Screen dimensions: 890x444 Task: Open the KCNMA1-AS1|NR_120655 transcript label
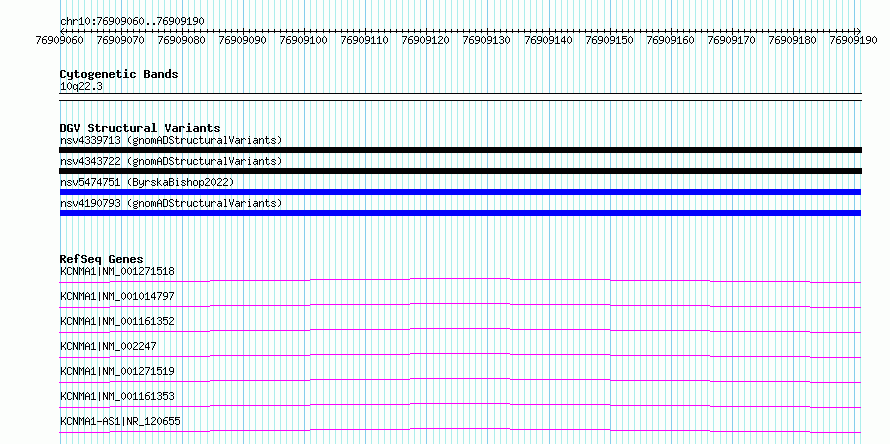pos(120,421)
